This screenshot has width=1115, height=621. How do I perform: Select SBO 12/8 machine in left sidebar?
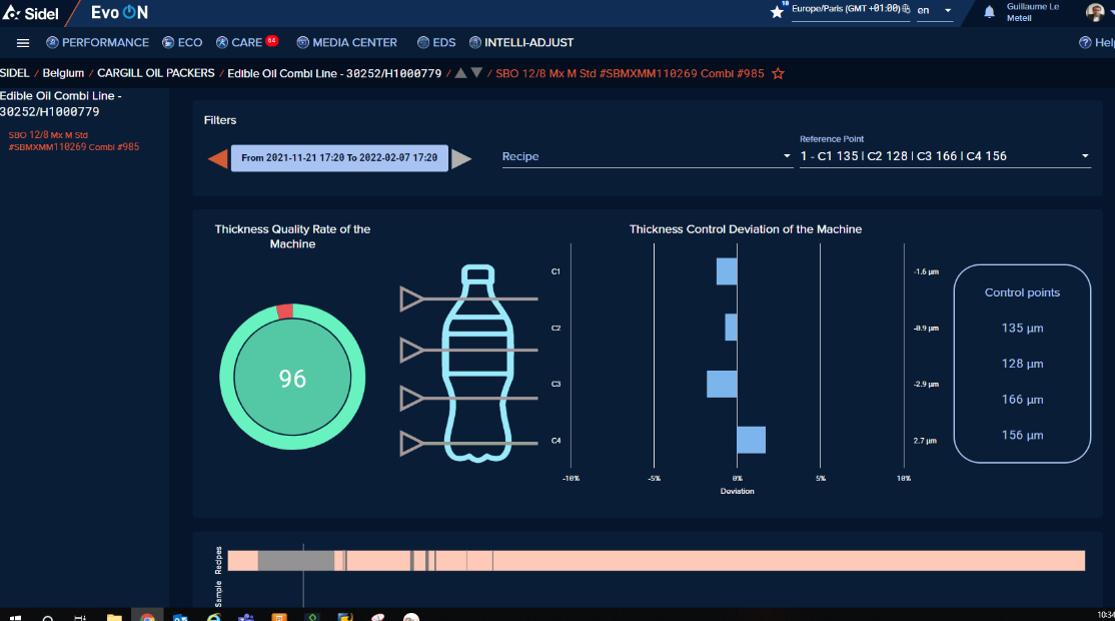(73, 141)
